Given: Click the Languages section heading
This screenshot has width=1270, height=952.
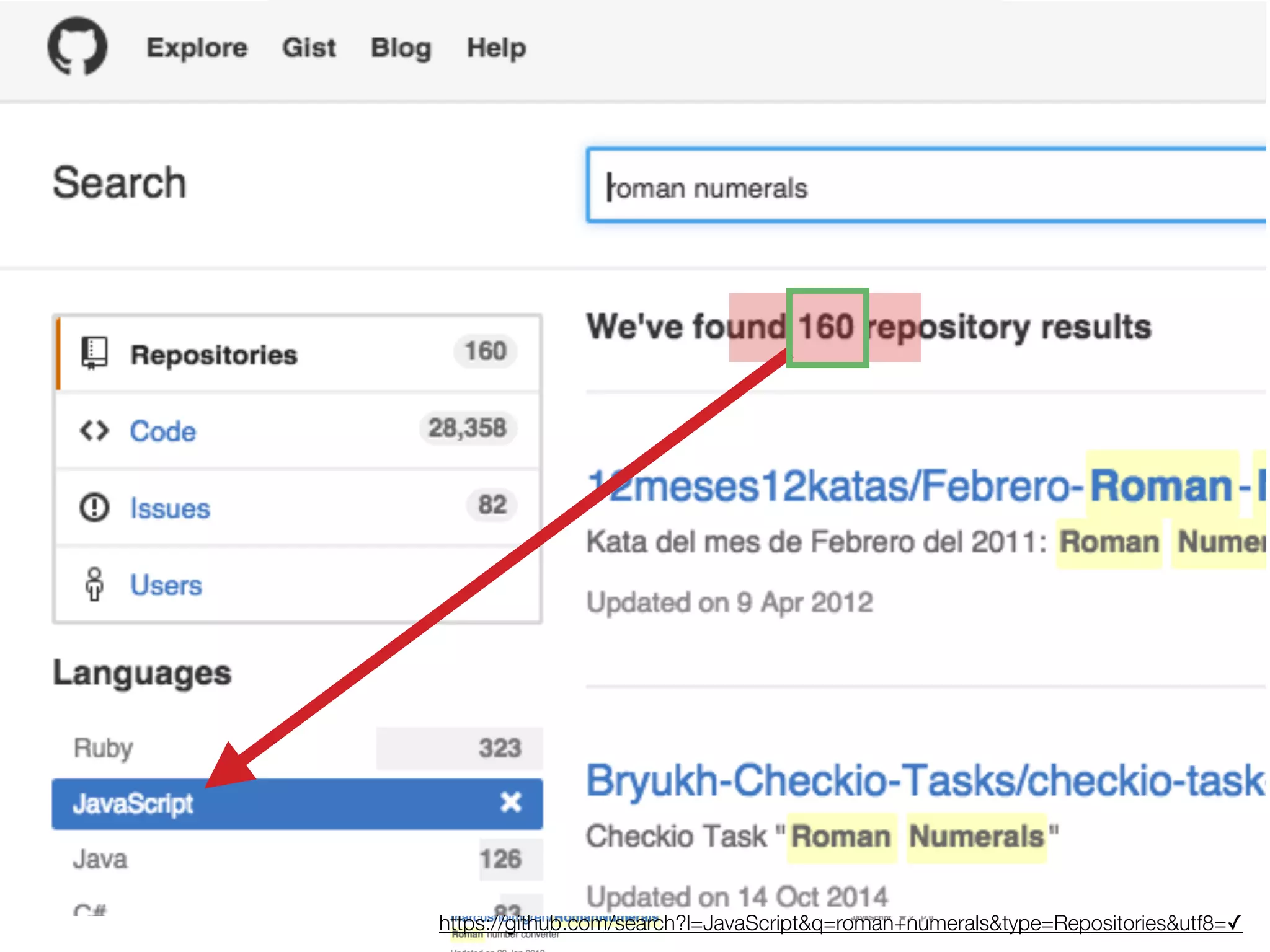Looking at the screenshot, I should point(142,674).
